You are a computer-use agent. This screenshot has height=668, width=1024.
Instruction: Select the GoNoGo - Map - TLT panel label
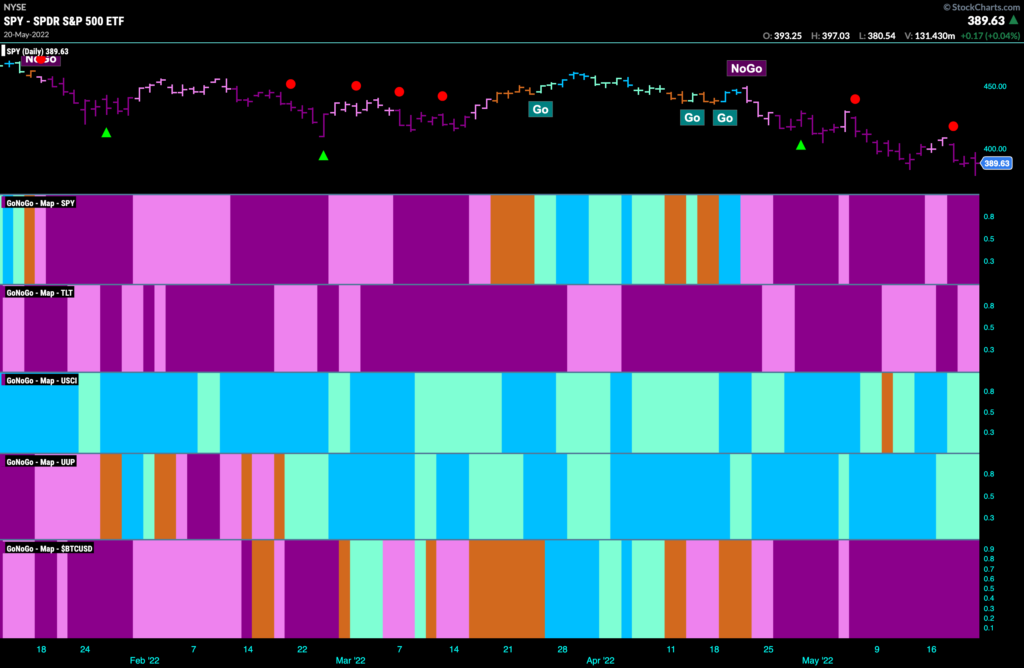[39, 293]
